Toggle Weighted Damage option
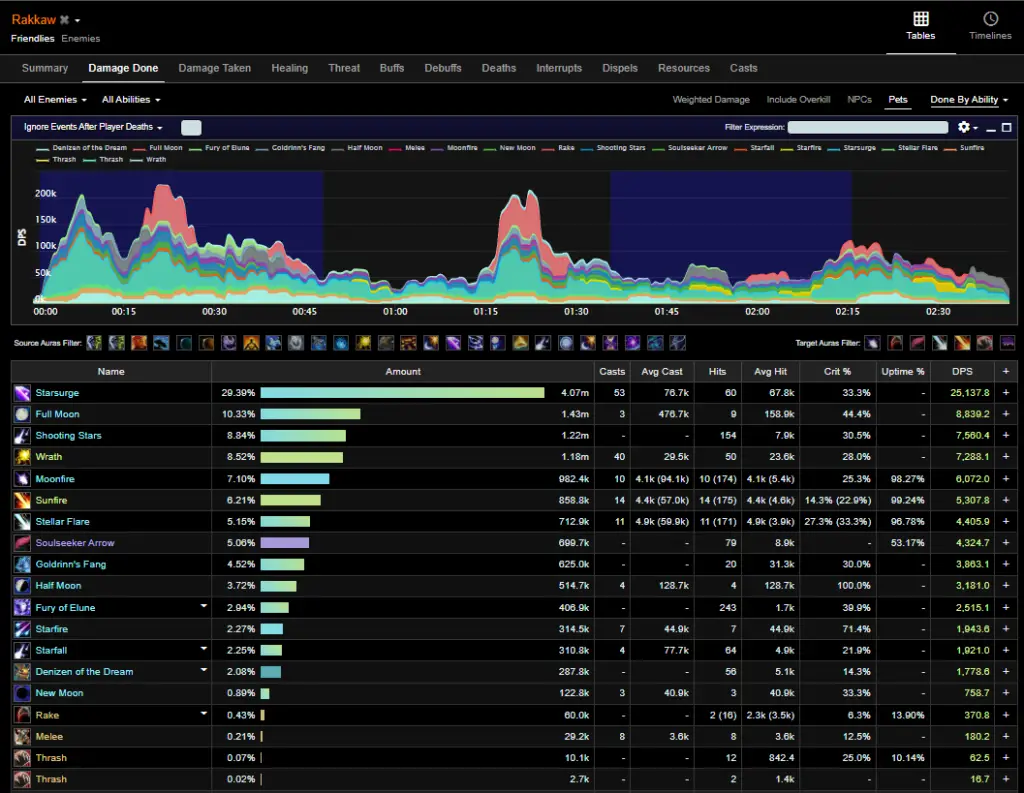The image size is (1024, 793). tap(711, 99)
